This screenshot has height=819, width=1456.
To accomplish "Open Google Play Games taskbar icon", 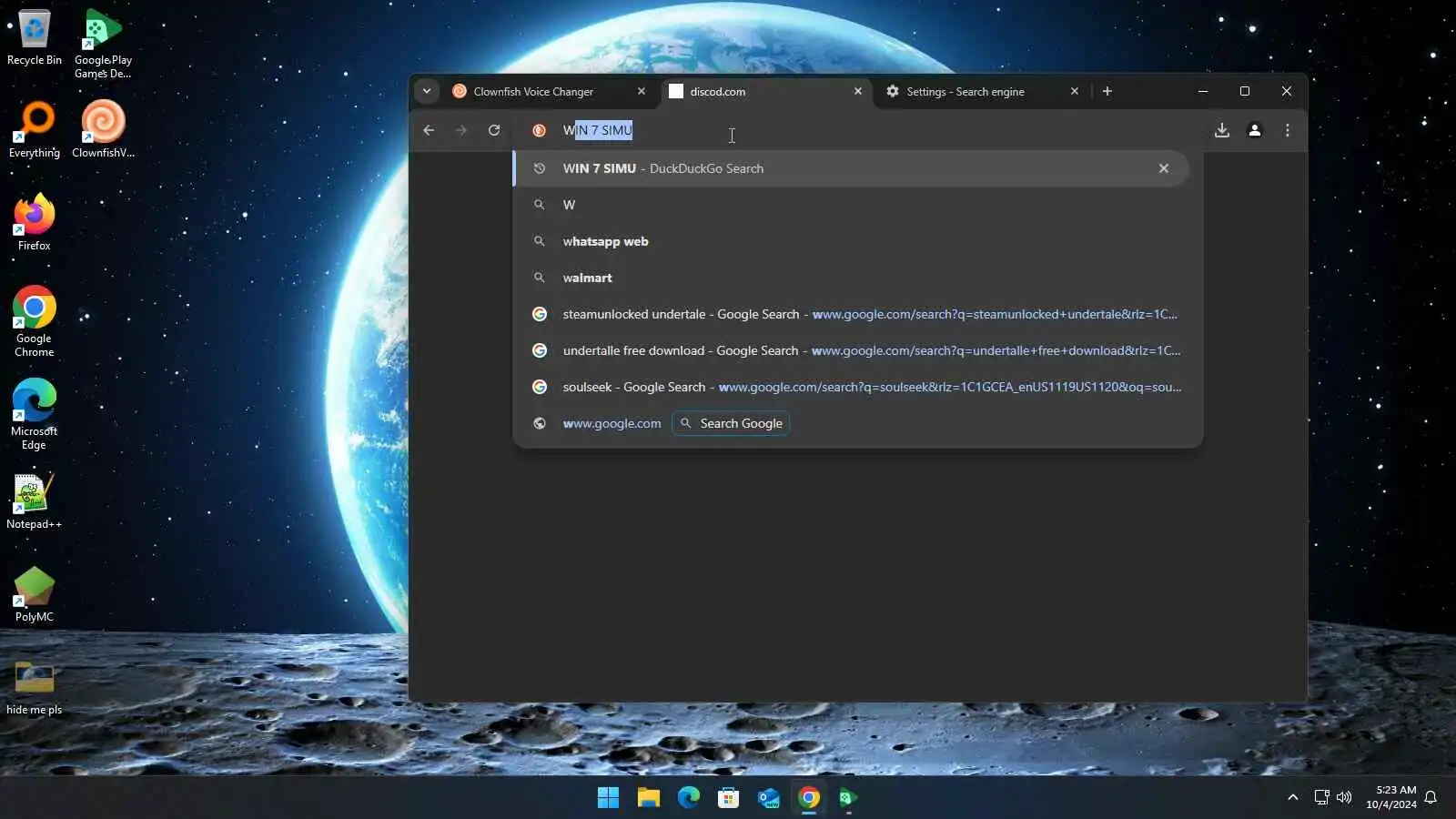I will [848, 798].
